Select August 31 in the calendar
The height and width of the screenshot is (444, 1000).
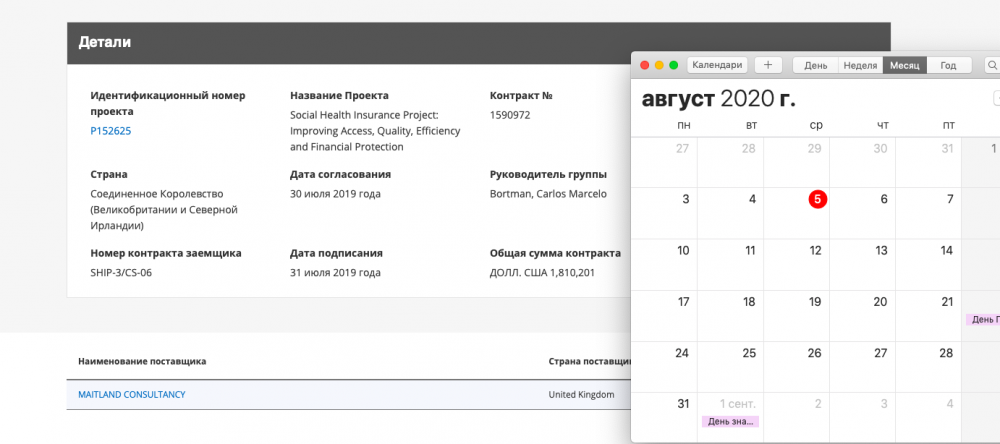[683, 404]
